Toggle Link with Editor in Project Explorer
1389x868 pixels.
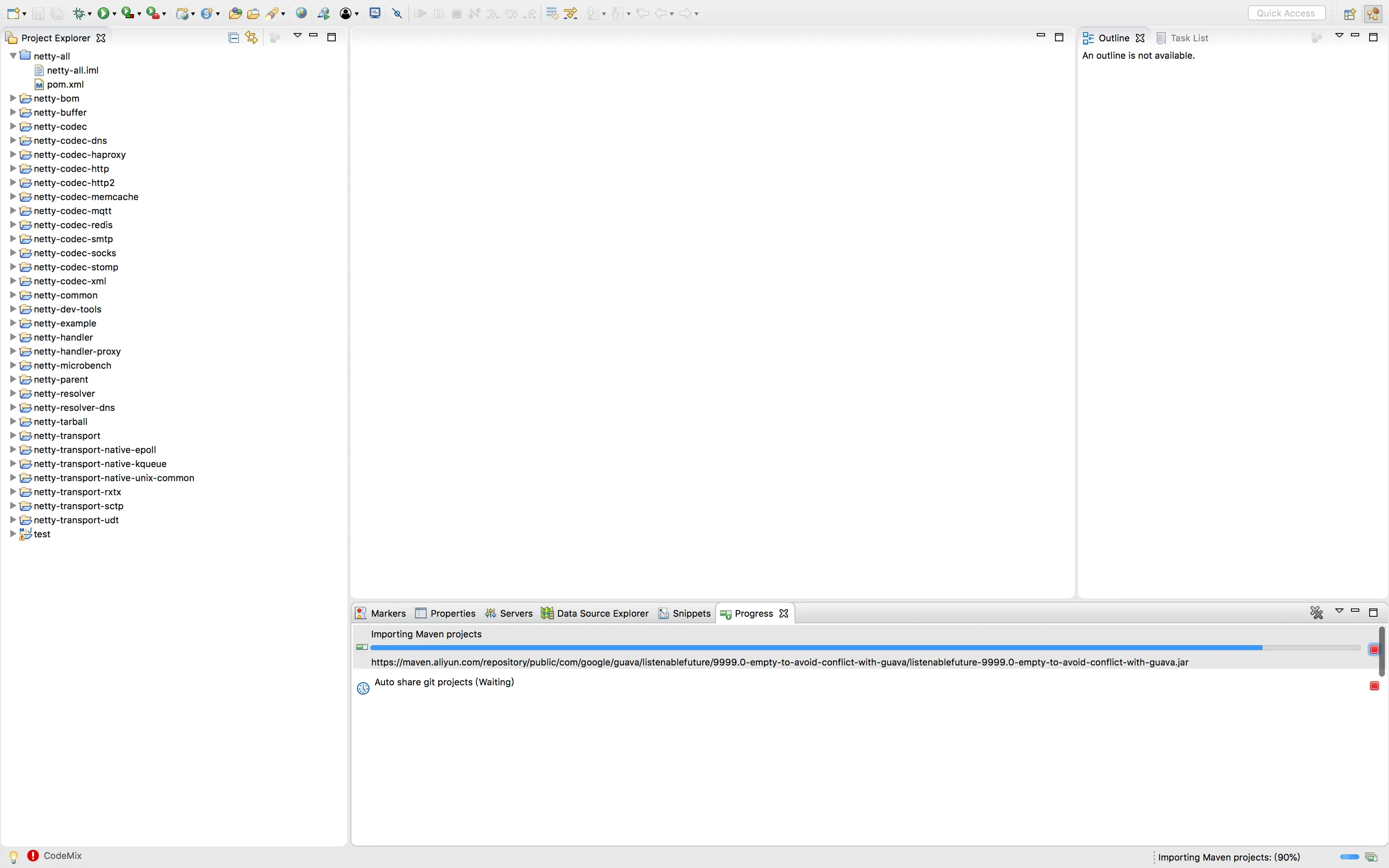[251, 38]
